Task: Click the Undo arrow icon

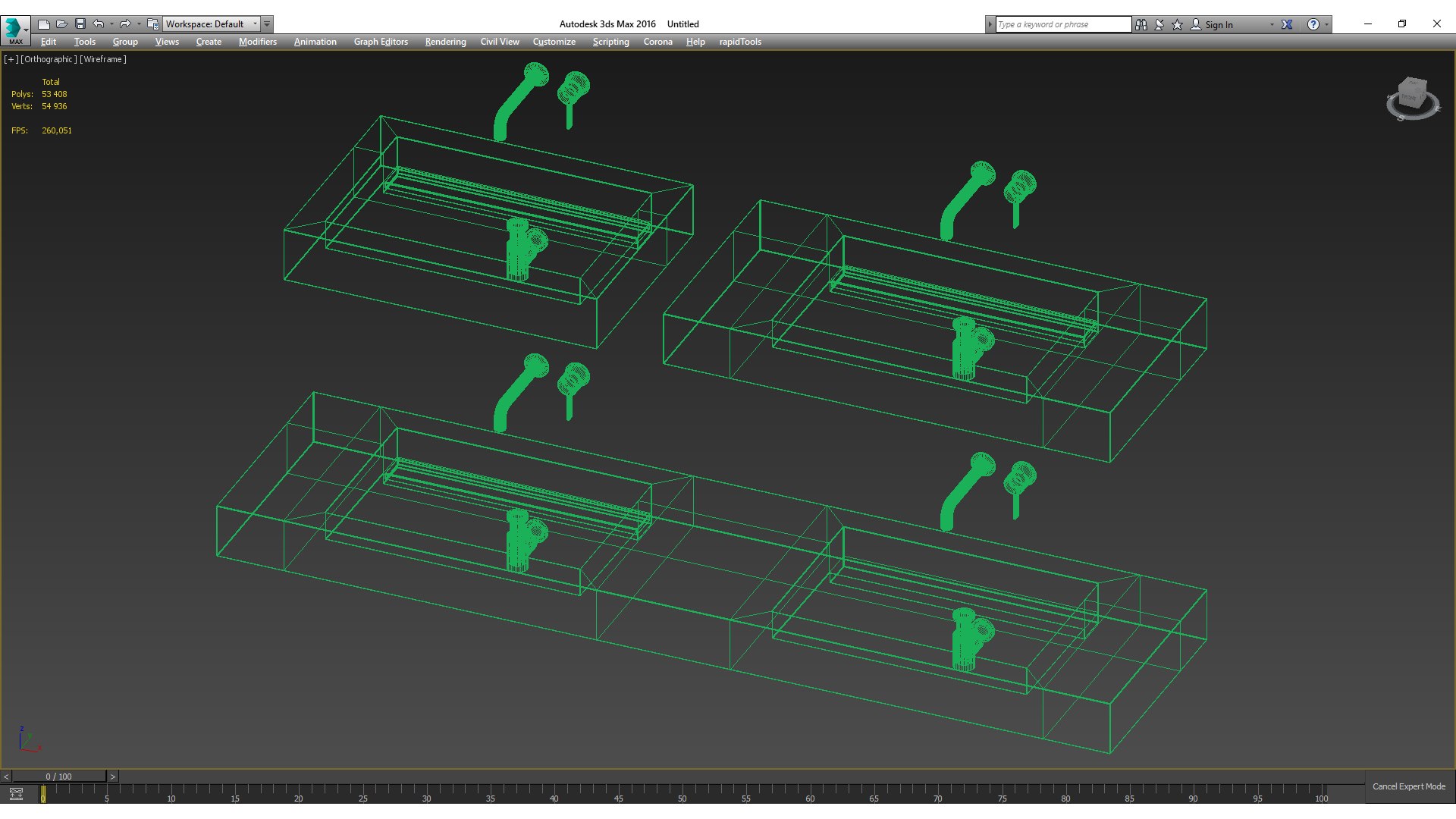Action: coord(98,24)
